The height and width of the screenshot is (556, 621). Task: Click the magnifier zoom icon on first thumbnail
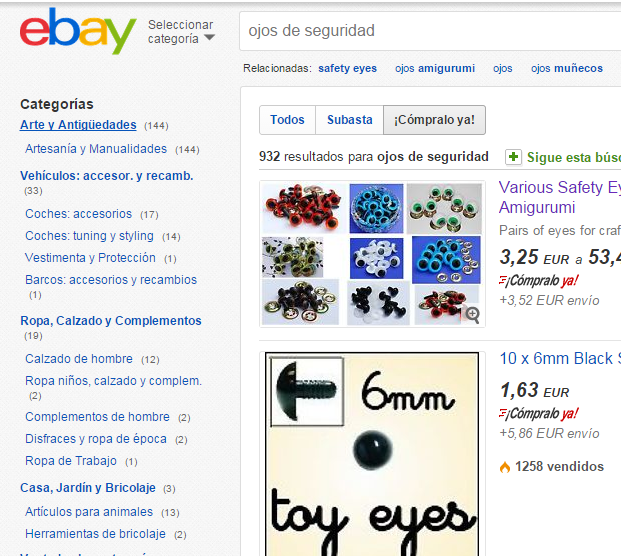pos(472,315)
